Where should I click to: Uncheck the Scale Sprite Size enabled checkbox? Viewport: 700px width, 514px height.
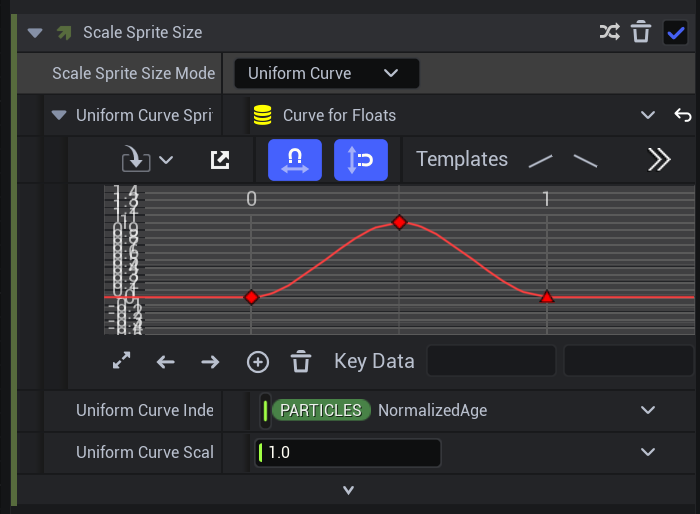pyautogui.click(x=675, y=32)
